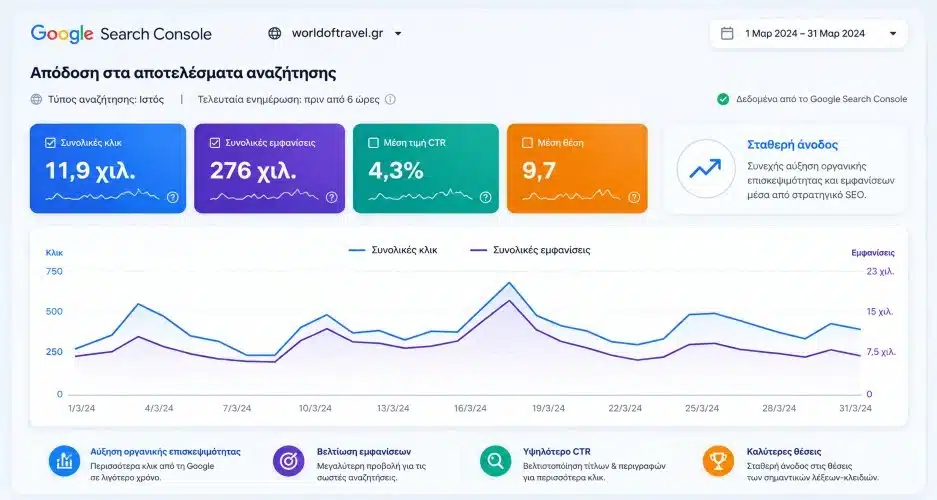Image resolution: width=937 pixels, height=500 pixels.
Task: Click the purple target icon
Action: tap(289, 461)
